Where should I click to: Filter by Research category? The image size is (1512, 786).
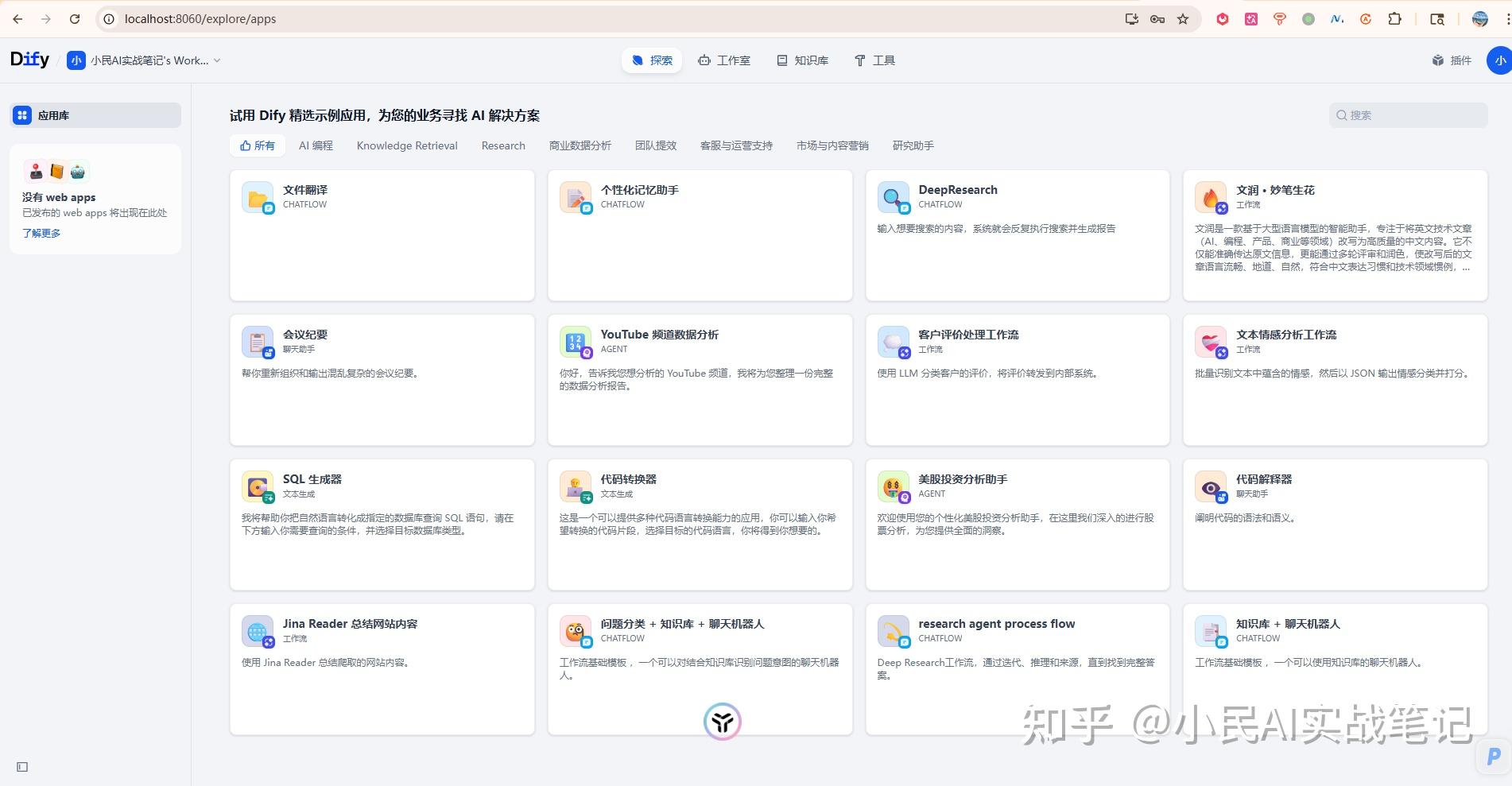503,145
